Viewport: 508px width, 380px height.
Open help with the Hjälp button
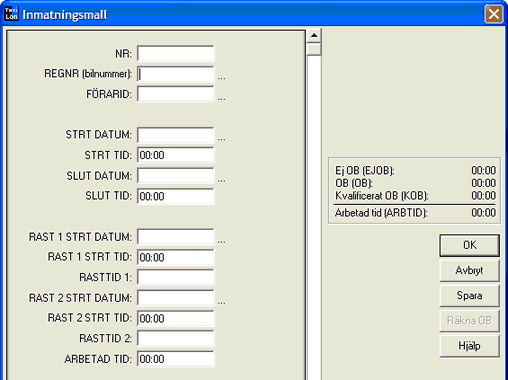[469, 346]
